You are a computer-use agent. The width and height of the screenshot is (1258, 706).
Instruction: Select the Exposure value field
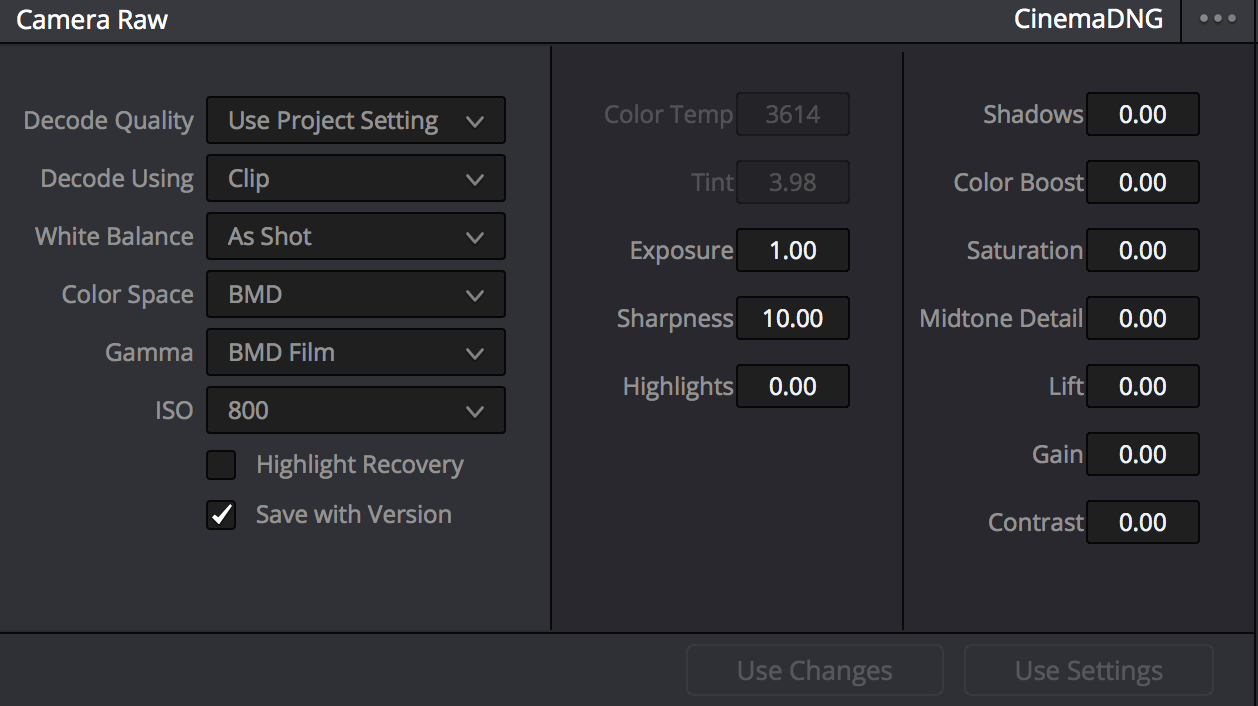tap(793, 250)
